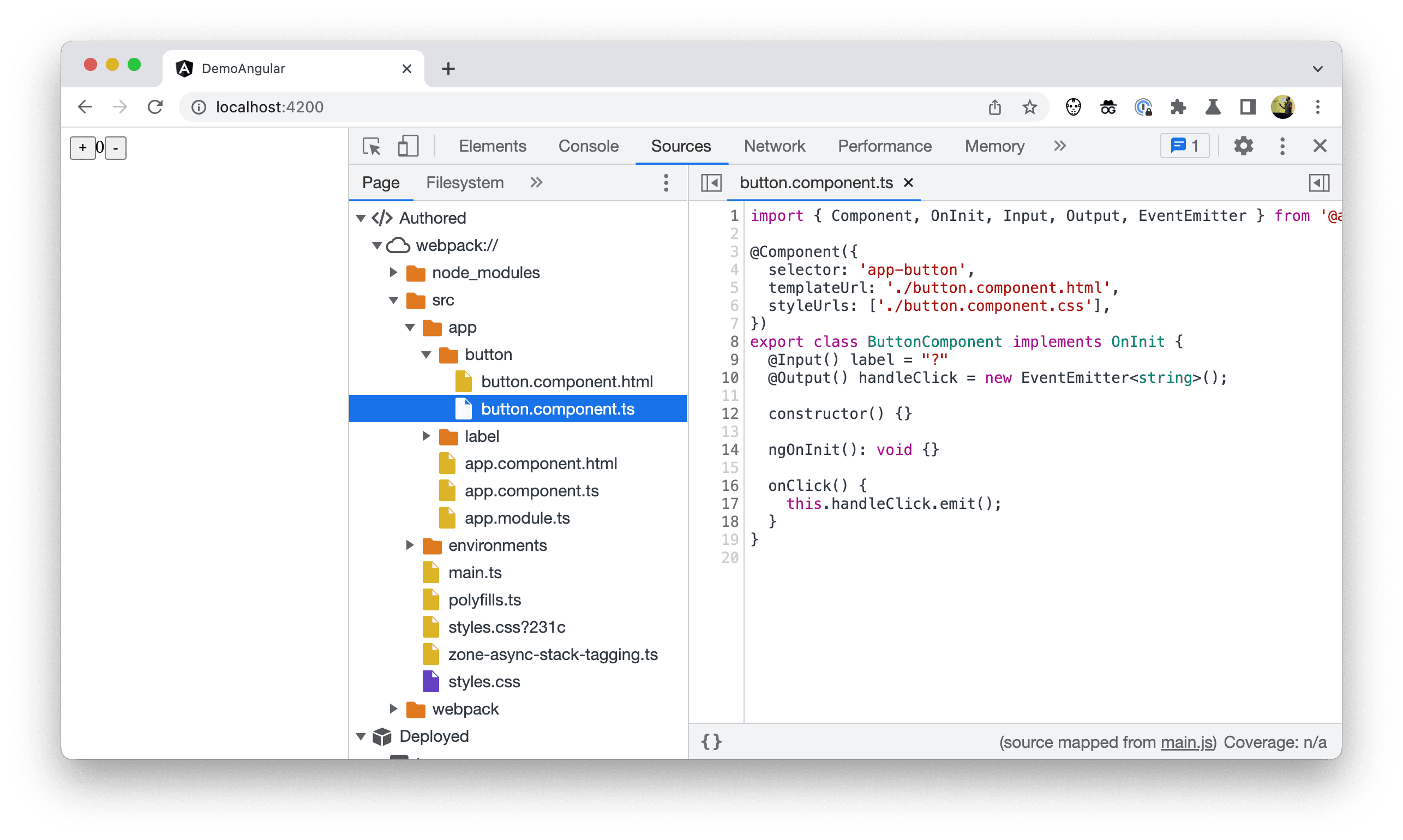Screen dimensions: 1403x840
Task: Click the page search more options
Action: (668, 182)
